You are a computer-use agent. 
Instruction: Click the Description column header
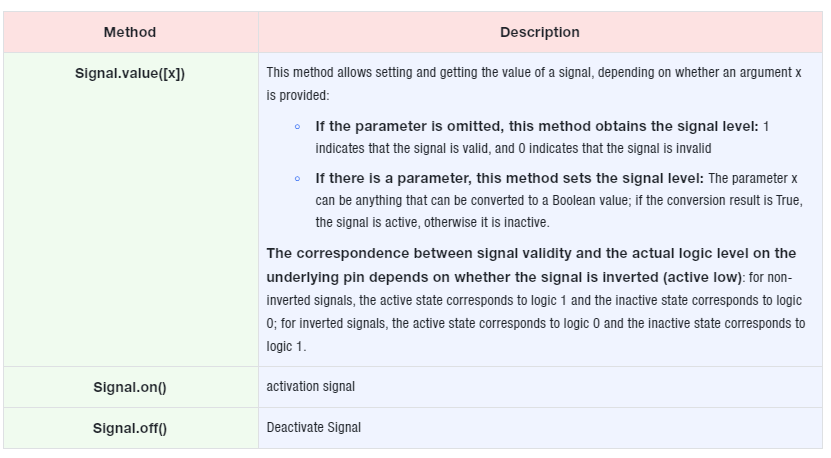(540, 32)
